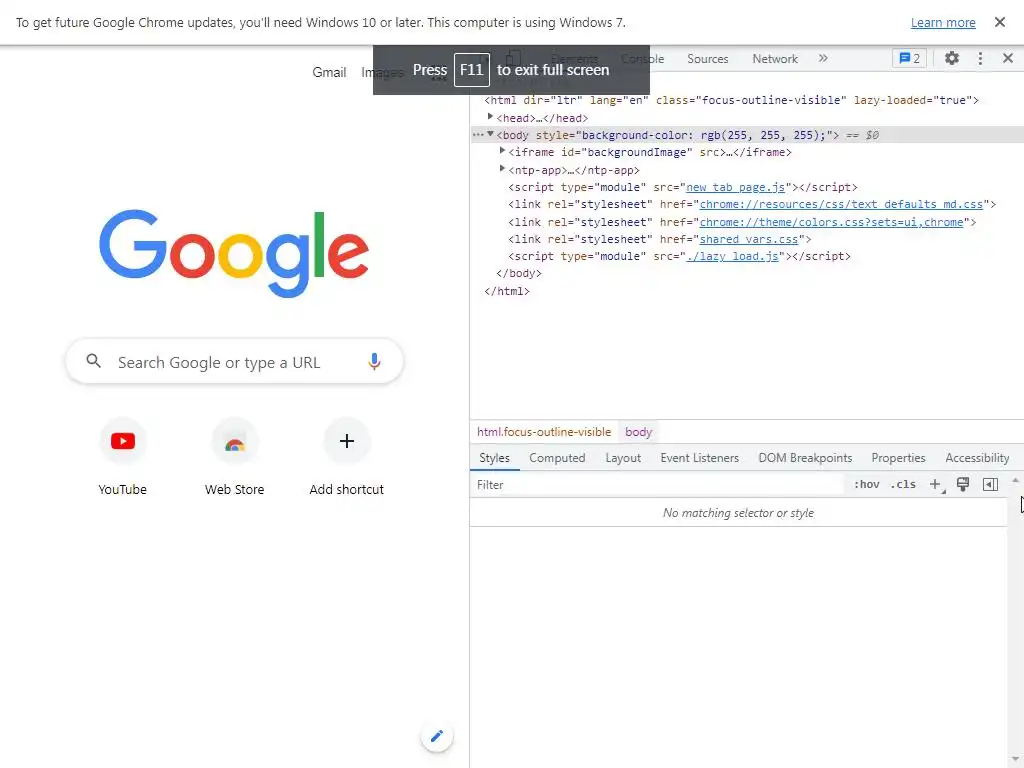This screenshot has width=1024, height=768.
Task: Toggle the .cls element classes panel
Action: 903,485
